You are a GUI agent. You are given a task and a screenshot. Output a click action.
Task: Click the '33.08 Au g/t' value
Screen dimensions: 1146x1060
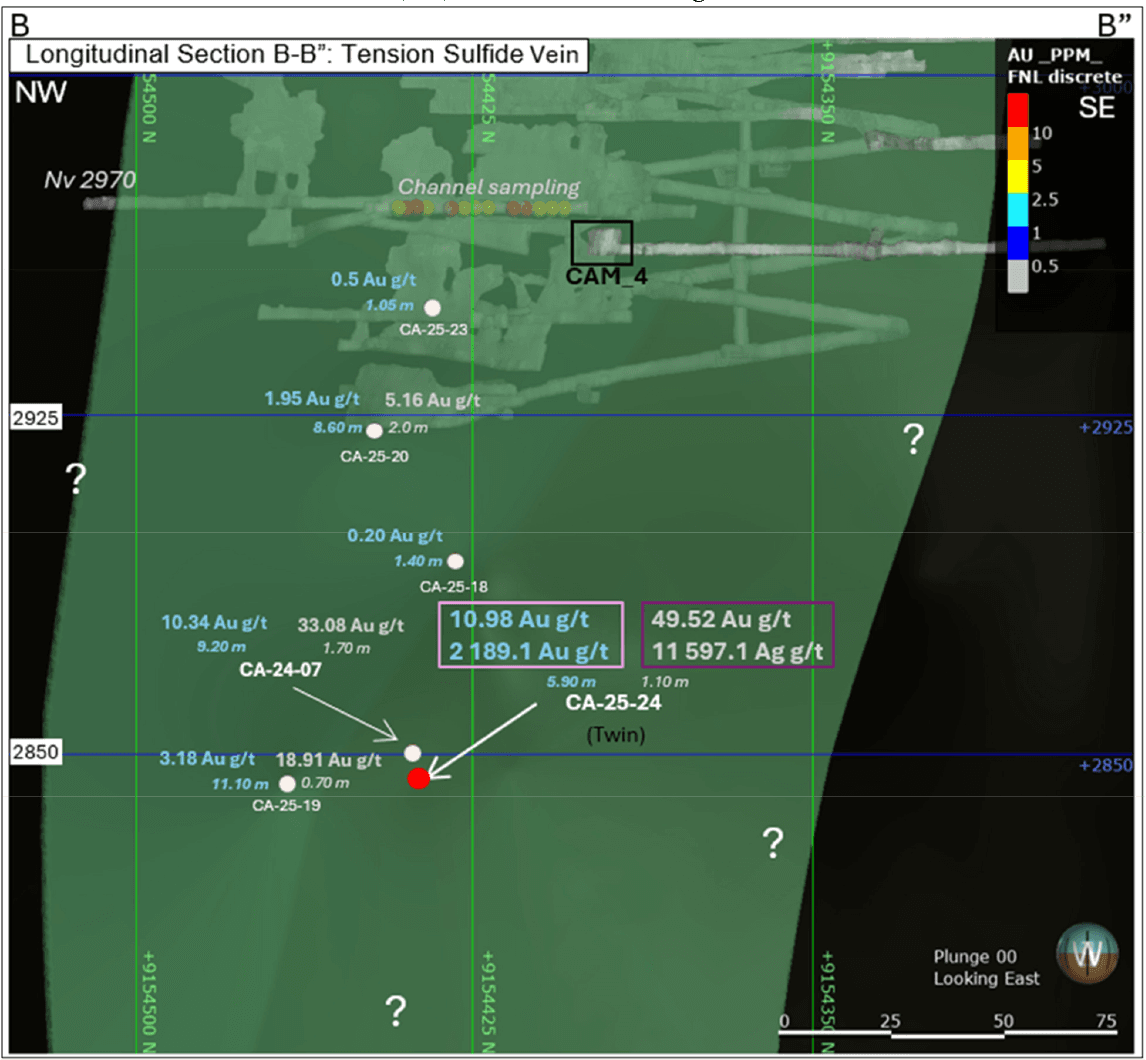(x=351, y=626)
